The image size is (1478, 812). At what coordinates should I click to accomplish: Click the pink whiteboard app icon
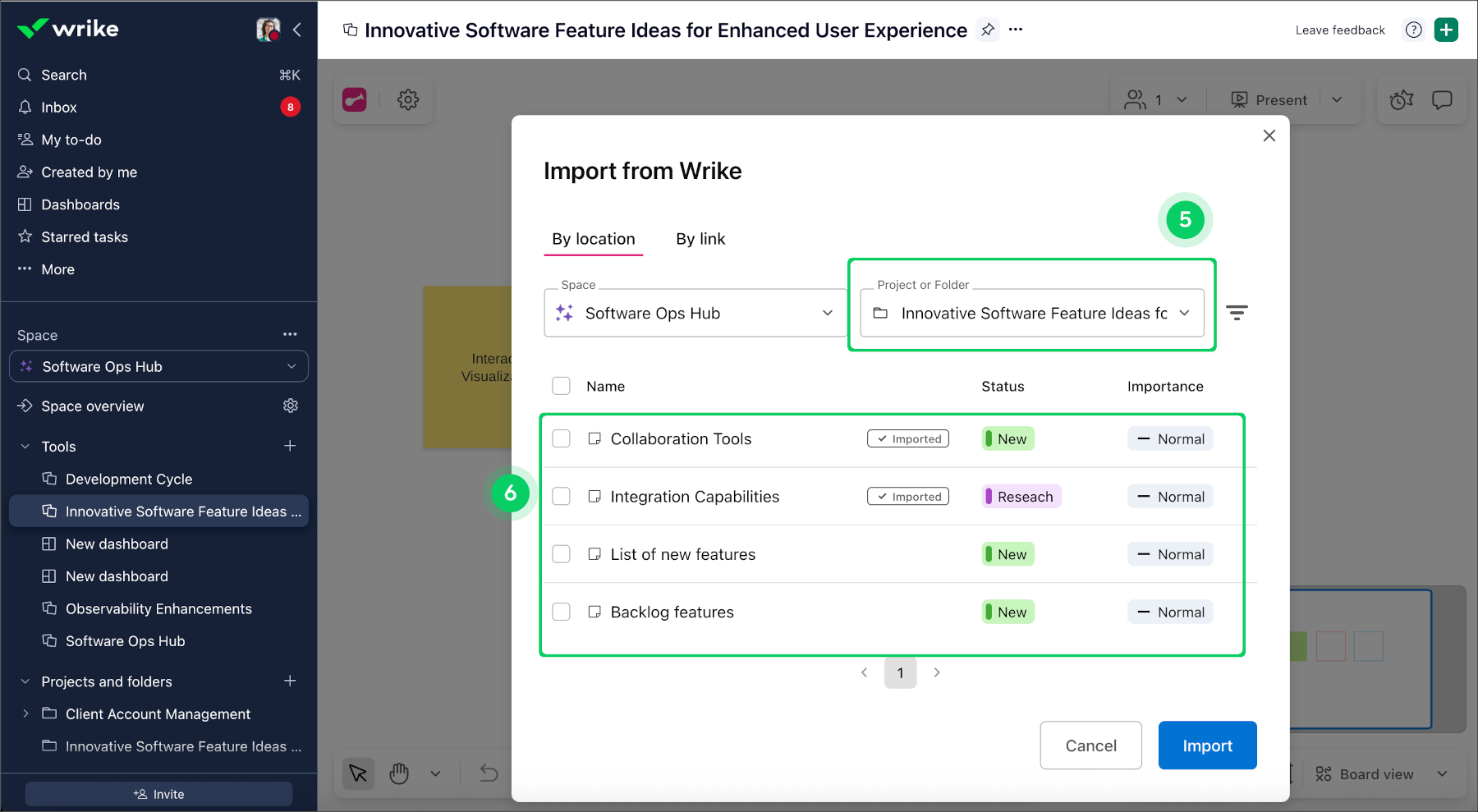click(355, 99)
